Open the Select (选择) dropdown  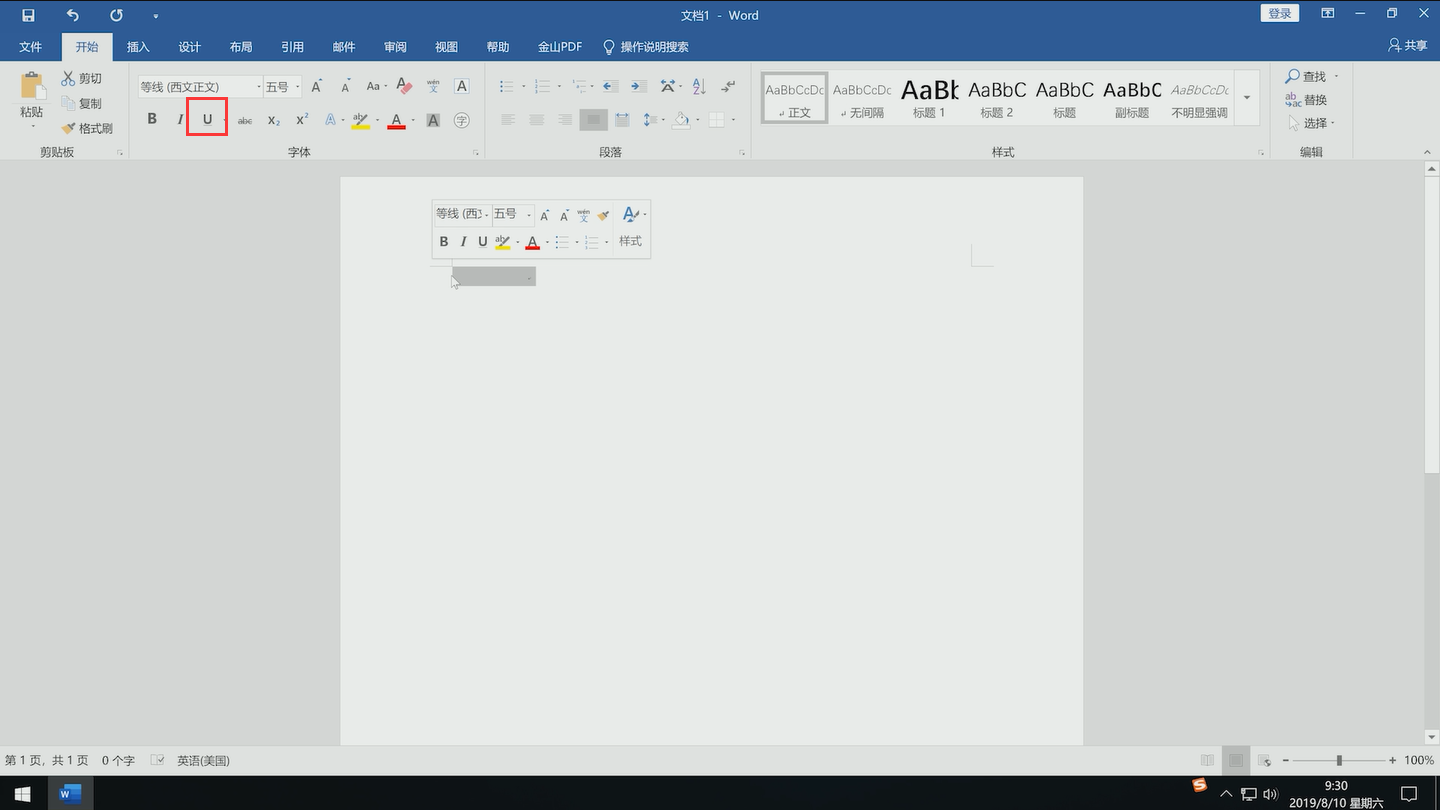1311,123
